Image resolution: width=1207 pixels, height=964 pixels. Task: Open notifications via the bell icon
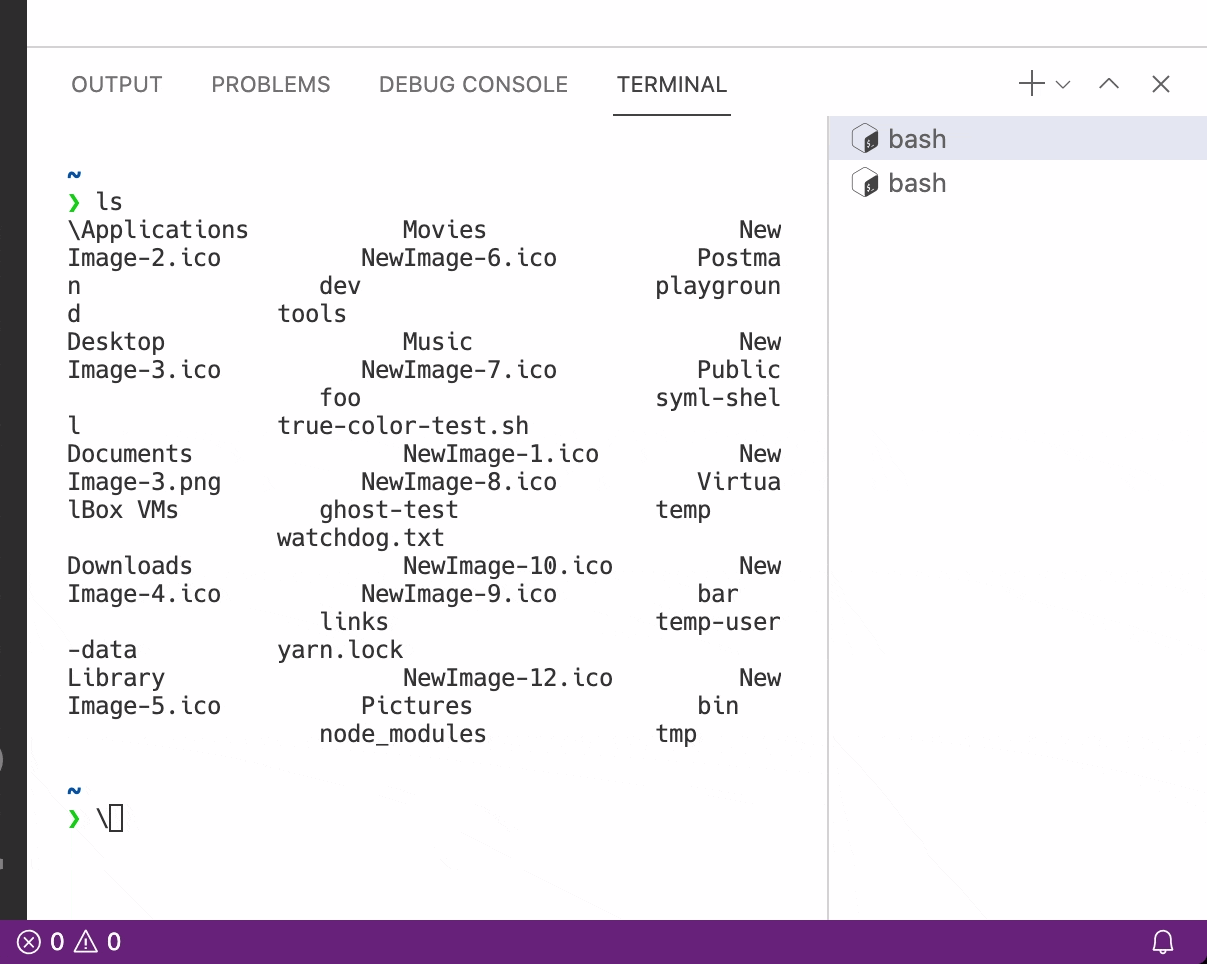point(1162,941)
